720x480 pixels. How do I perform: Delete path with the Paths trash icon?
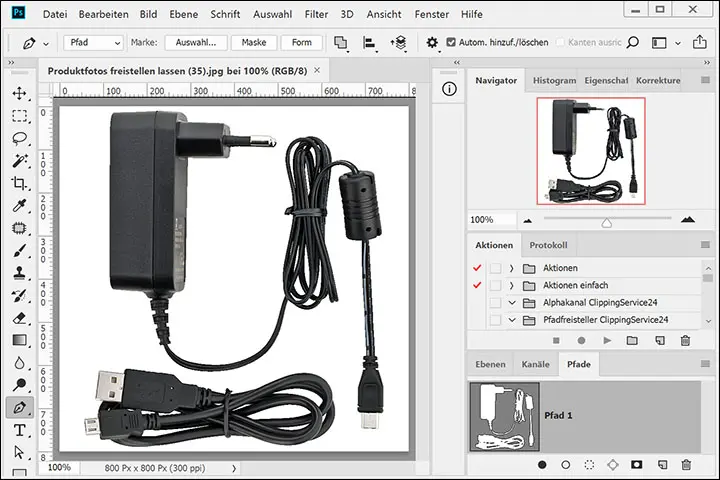686,465
